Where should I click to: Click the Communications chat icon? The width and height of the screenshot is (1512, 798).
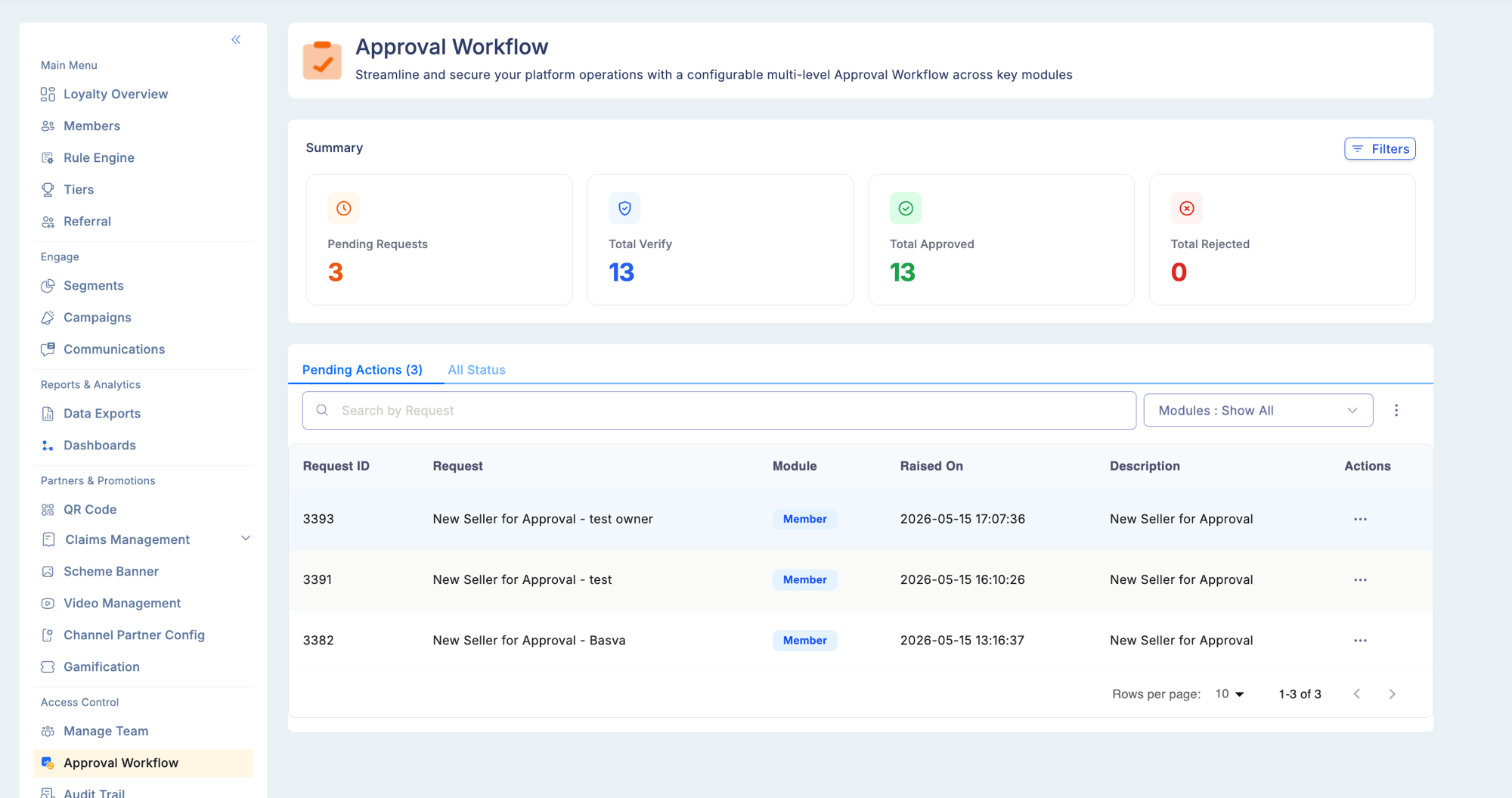[x=48, y=349]
